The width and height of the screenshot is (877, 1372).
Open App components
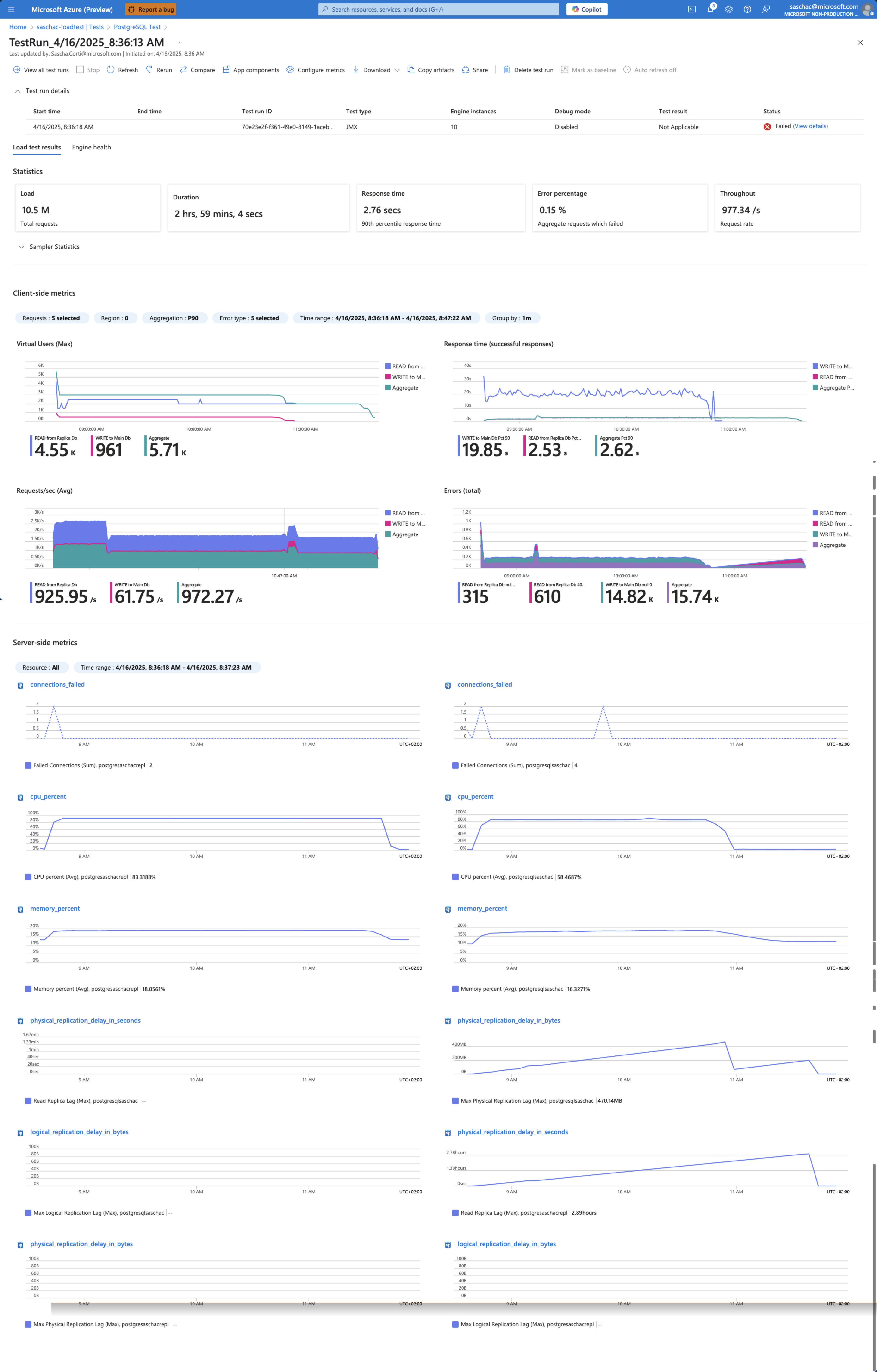point(251,70)
